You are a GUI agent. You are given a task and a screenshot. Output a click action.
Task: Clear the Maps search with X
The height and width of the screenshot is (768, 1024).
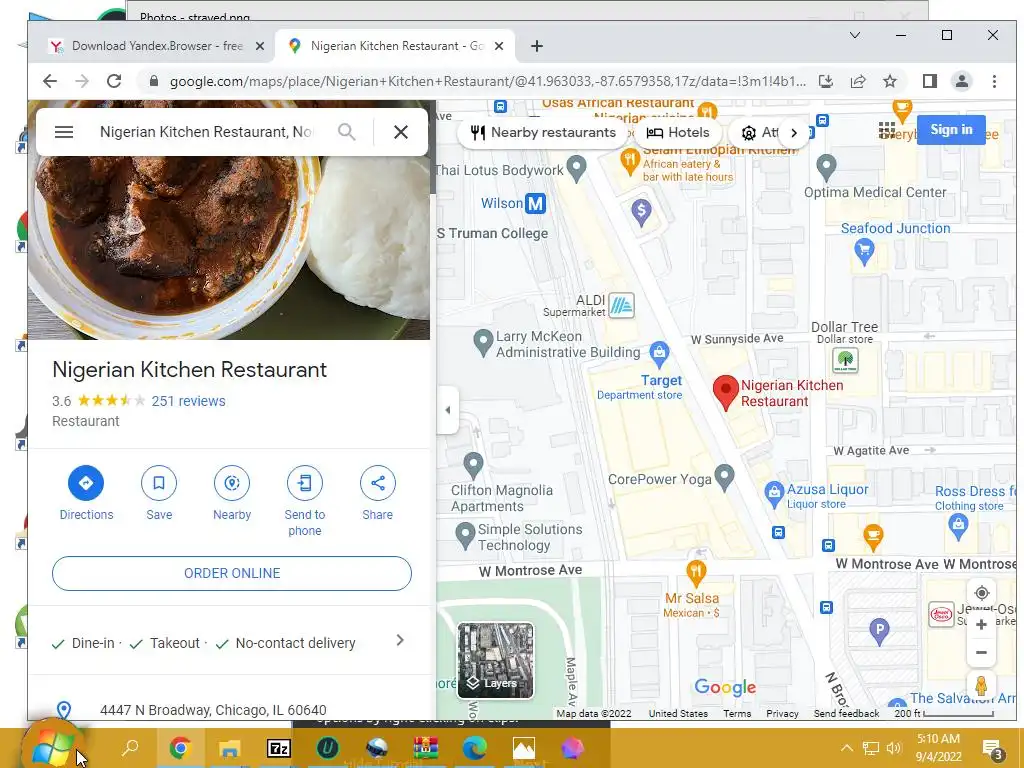pyautogui.click(x=401, y=132)
